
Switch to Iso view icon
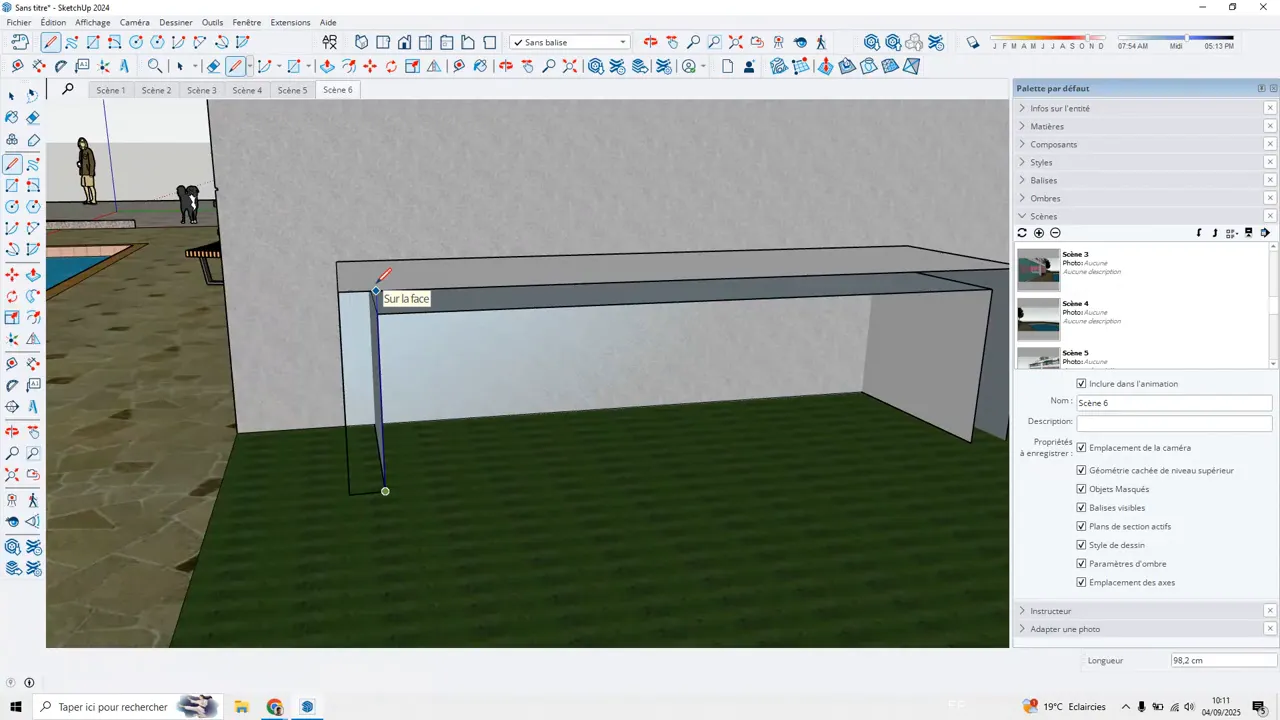pos(361,42)
